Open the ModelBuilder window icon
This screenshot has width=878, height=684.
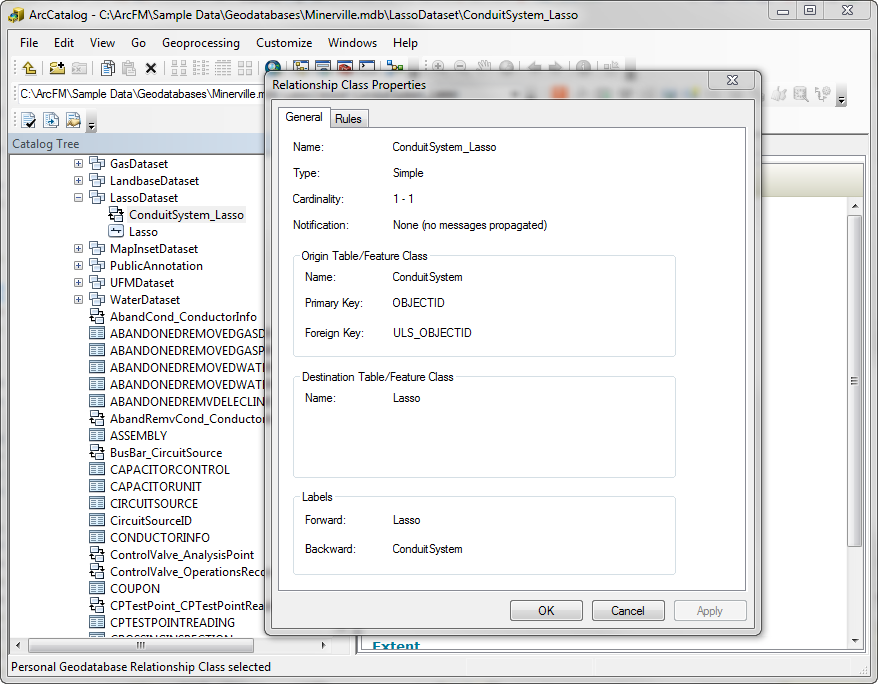(394, 68)
